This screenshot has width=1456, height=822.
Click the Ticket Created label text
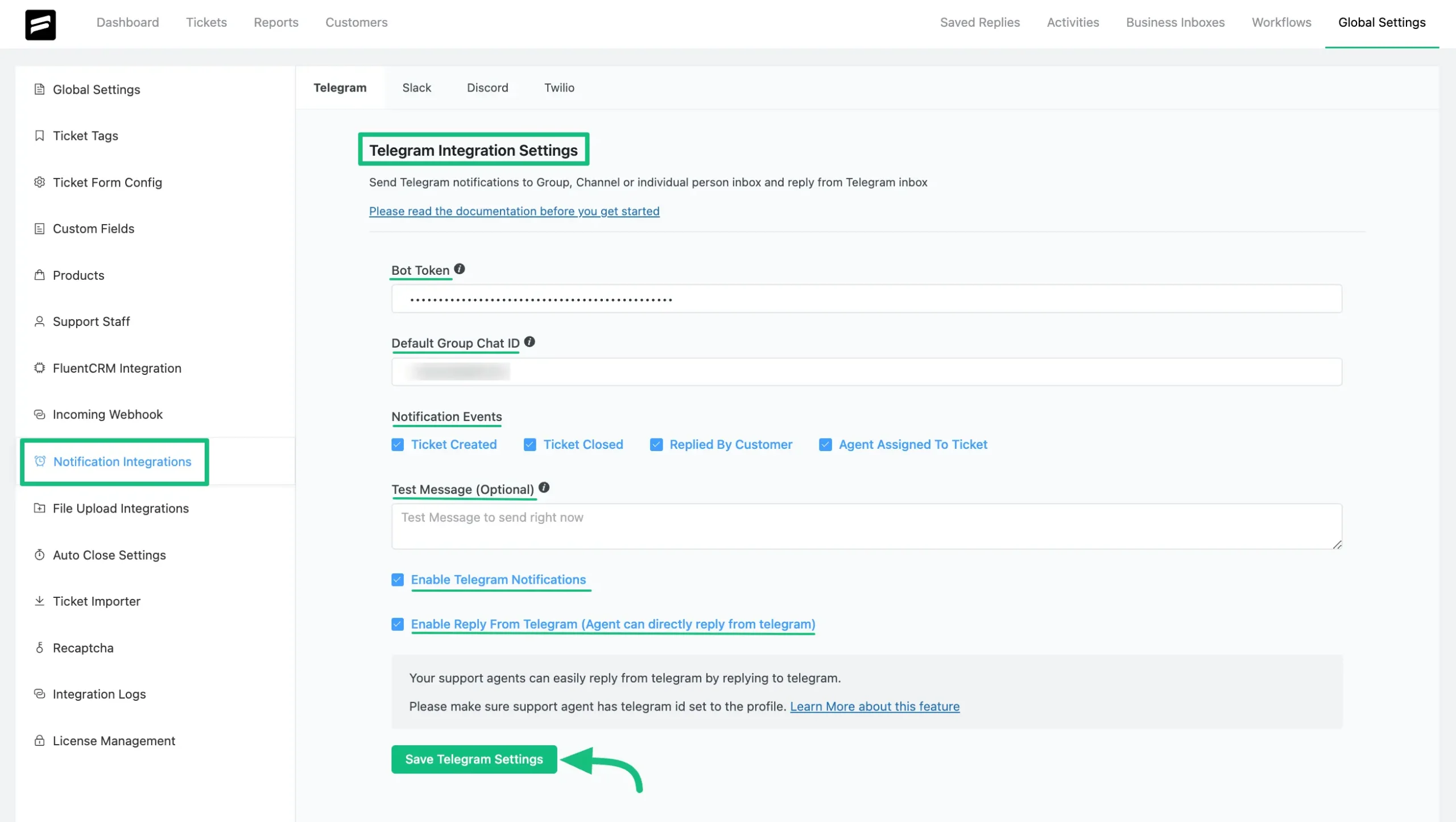click(453, 444)
